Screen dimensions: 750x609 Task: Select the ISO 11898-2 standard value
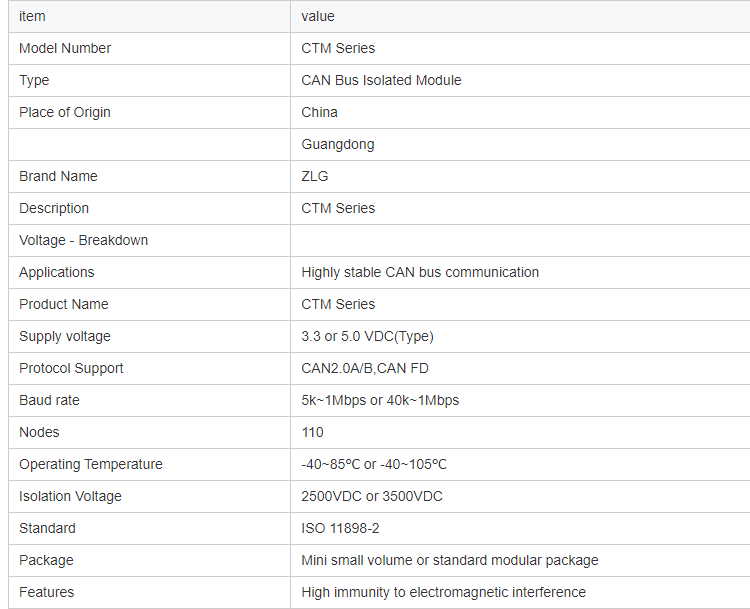point(340,528)
